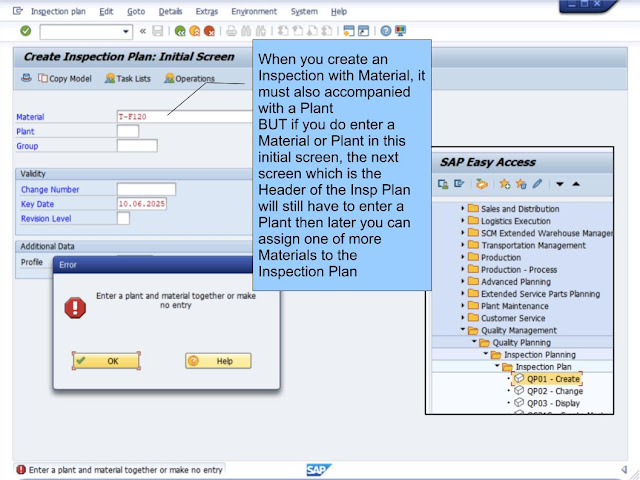Click the Change Number input field
The image size is (640, 480).
coord(146,189)
